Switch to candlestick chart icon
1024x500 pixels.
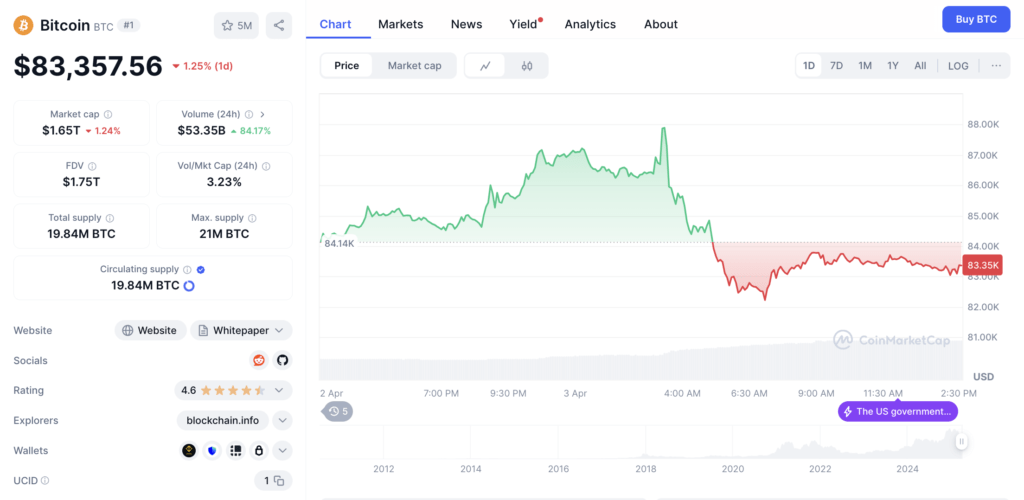(527, 66)
